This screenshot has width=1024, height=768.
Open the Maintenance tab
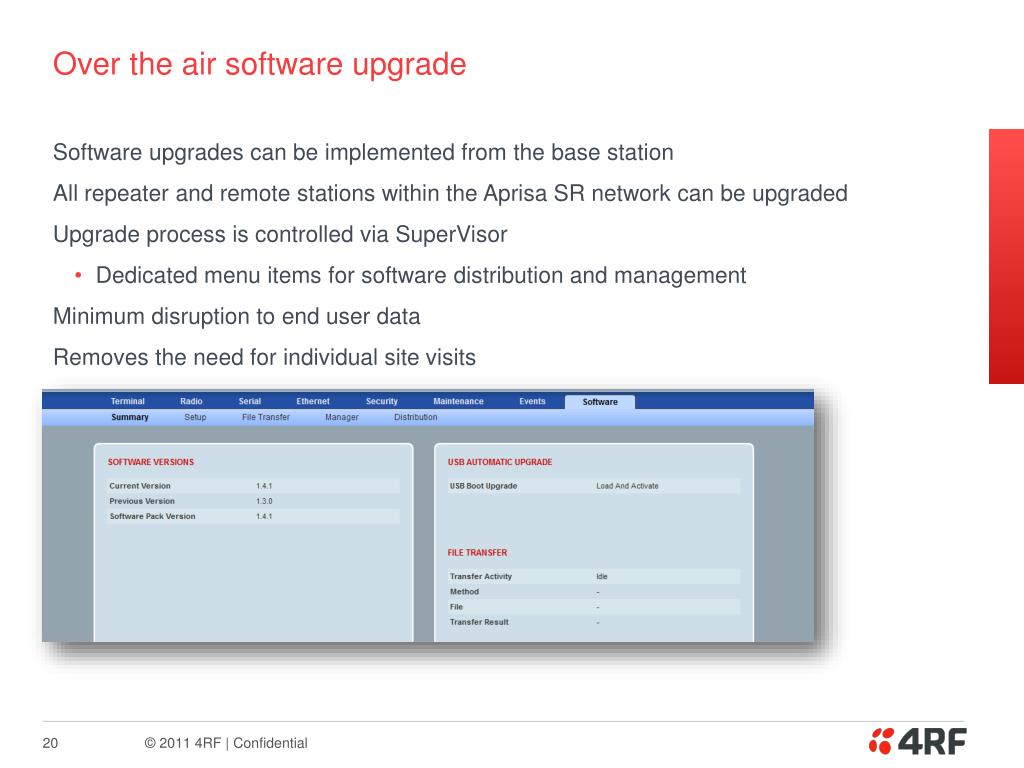click(x=458, y=401)
